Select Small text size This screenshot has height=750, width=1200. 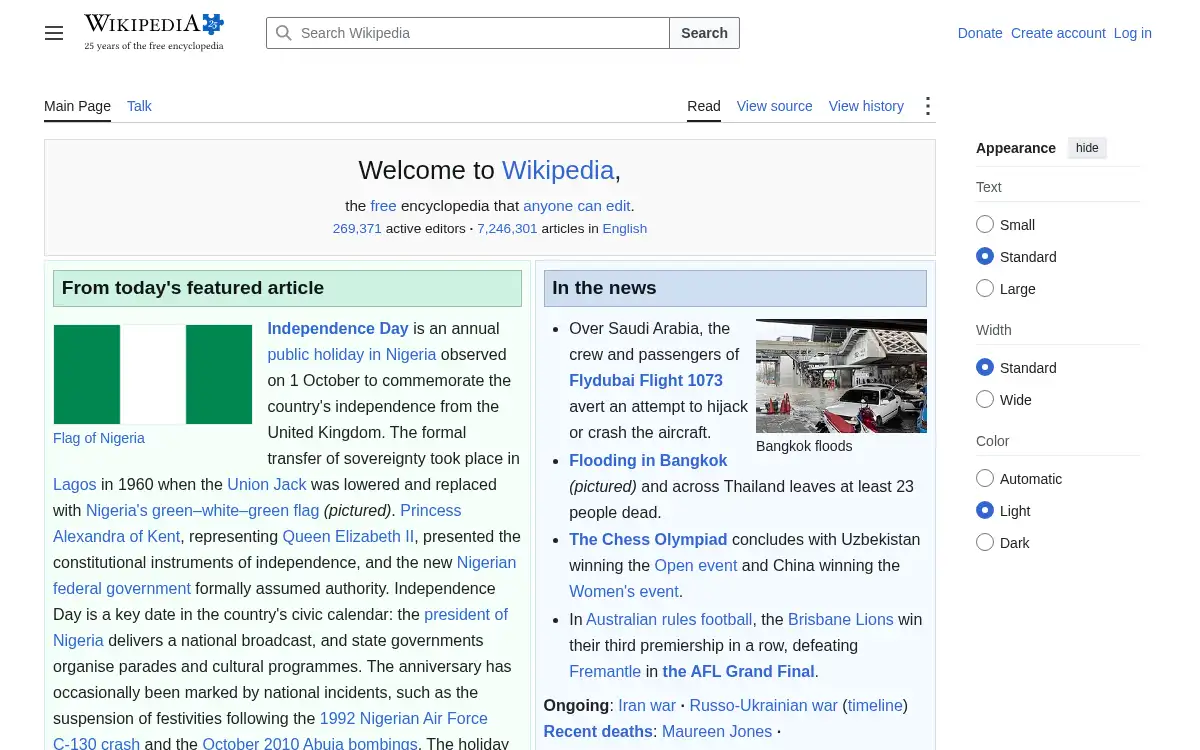click(985, 225)
